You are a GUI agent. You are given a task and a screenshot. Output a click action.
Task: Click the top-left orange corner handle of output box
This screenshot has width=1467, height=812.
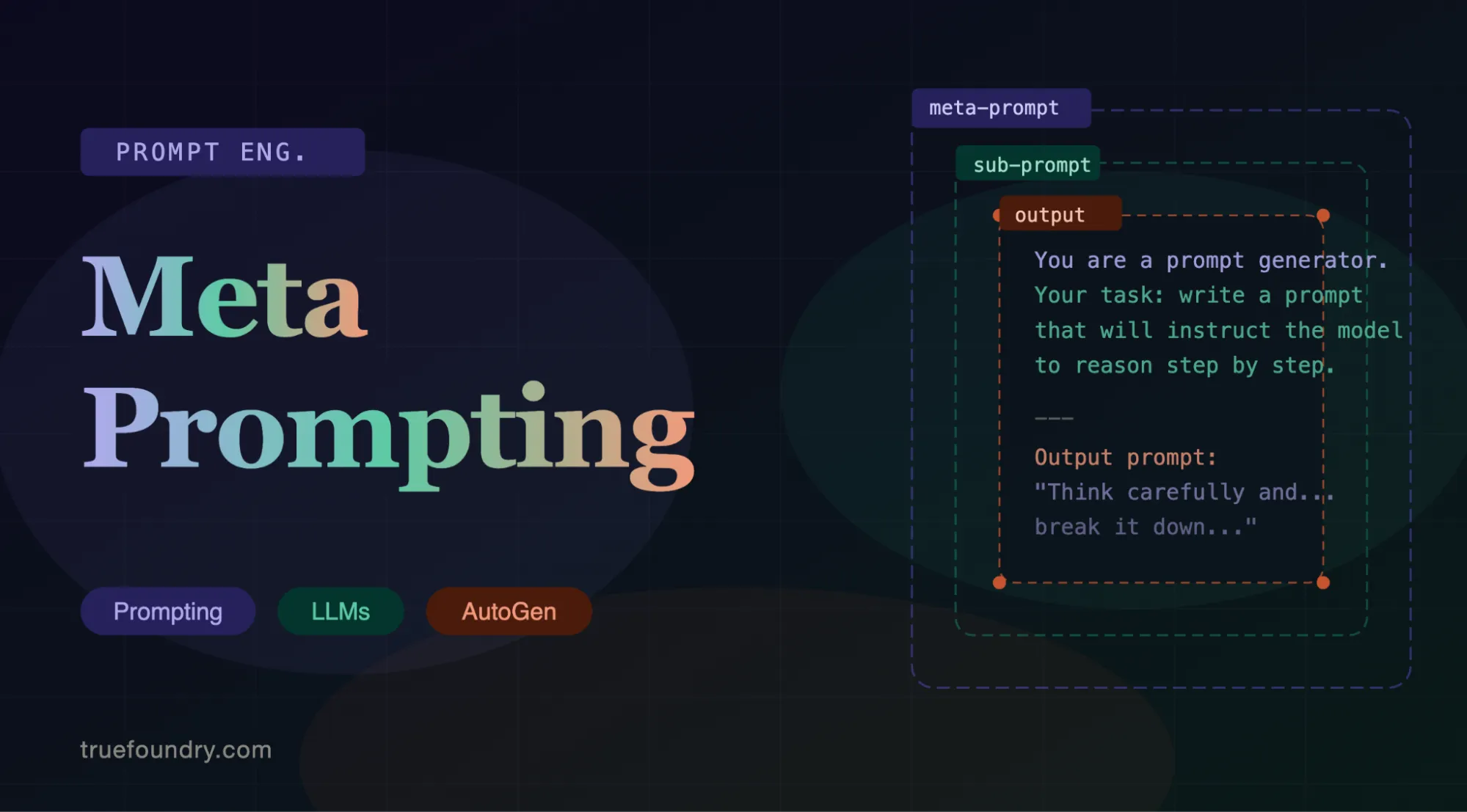click(x=999, y=214)
